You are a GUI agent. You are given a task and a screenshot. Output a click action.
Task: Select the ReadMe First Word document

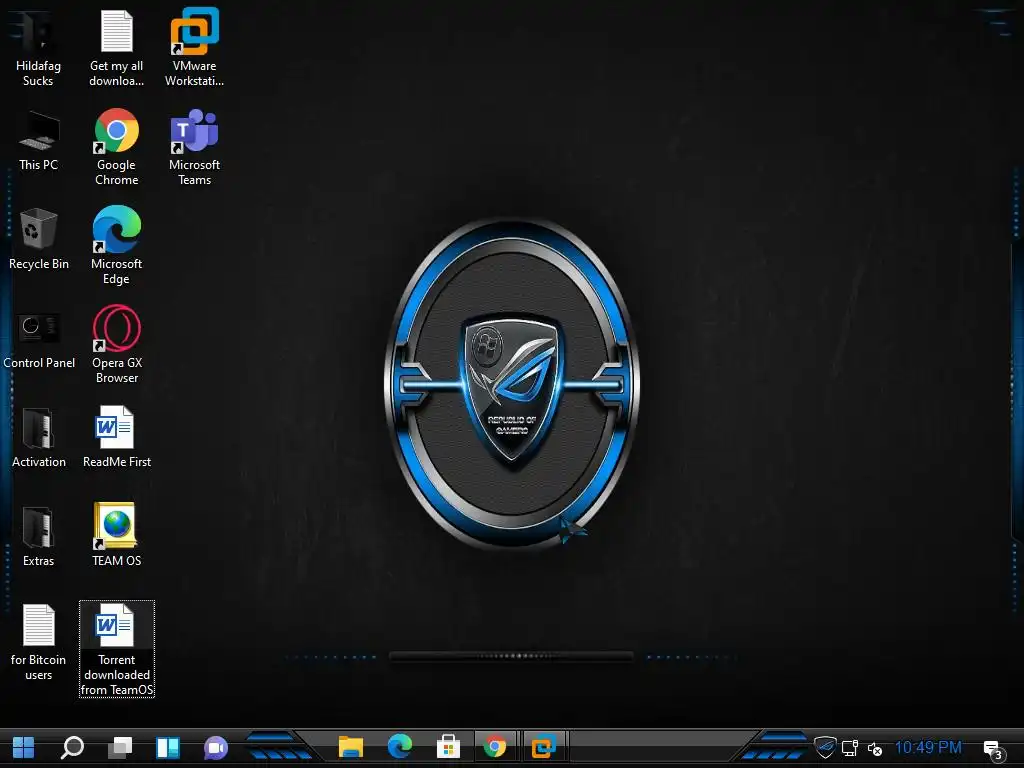tap(116, 438)
